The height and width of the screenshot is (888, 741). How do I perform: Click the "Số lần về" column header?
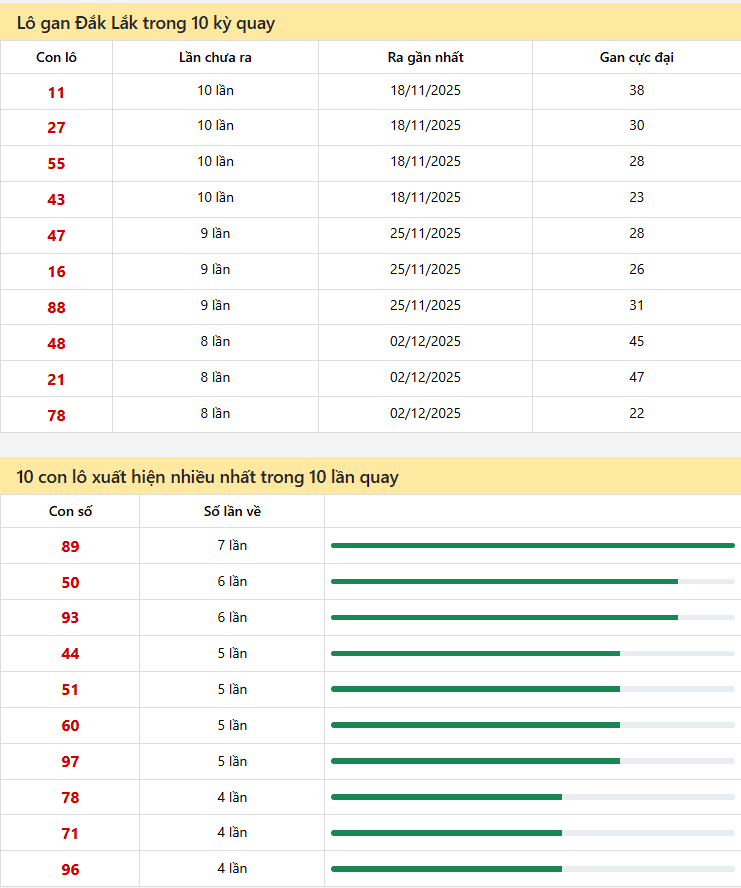(x=232, y=512)
